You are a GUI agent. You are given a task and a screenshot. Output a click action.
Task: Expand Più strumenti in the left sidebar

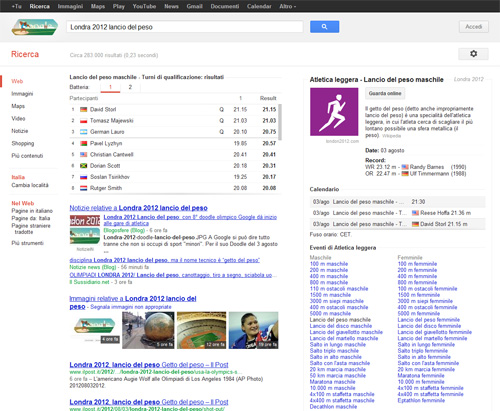point(28,243)
